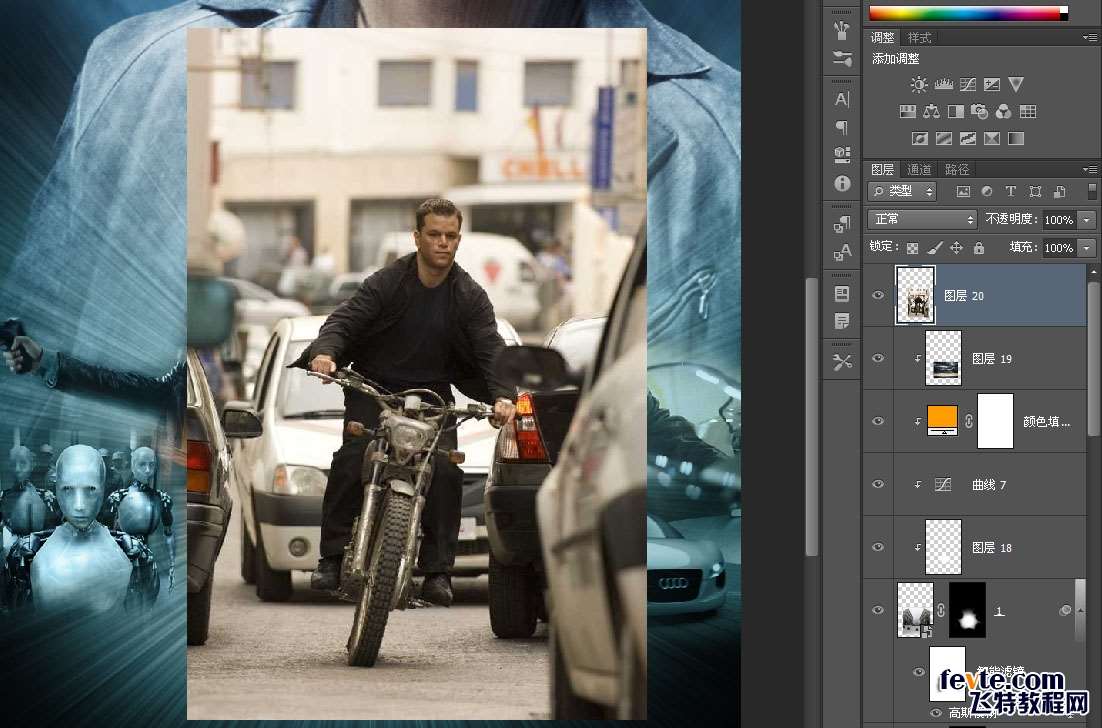1102x728 pixels.
Task: Add a Photo Filter adjustment
Action: click(980, 112)
